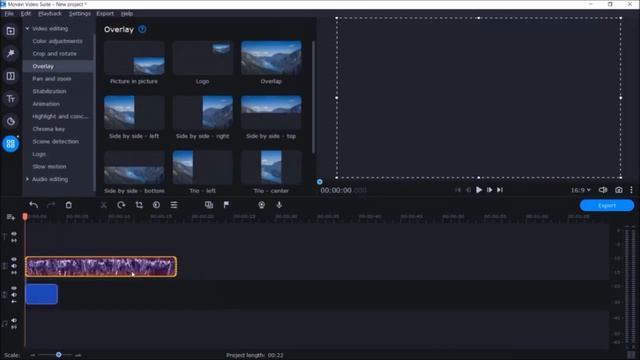Split clip with the scissors icon
Viewport: 640px width, 360px height.
[104, 205]
